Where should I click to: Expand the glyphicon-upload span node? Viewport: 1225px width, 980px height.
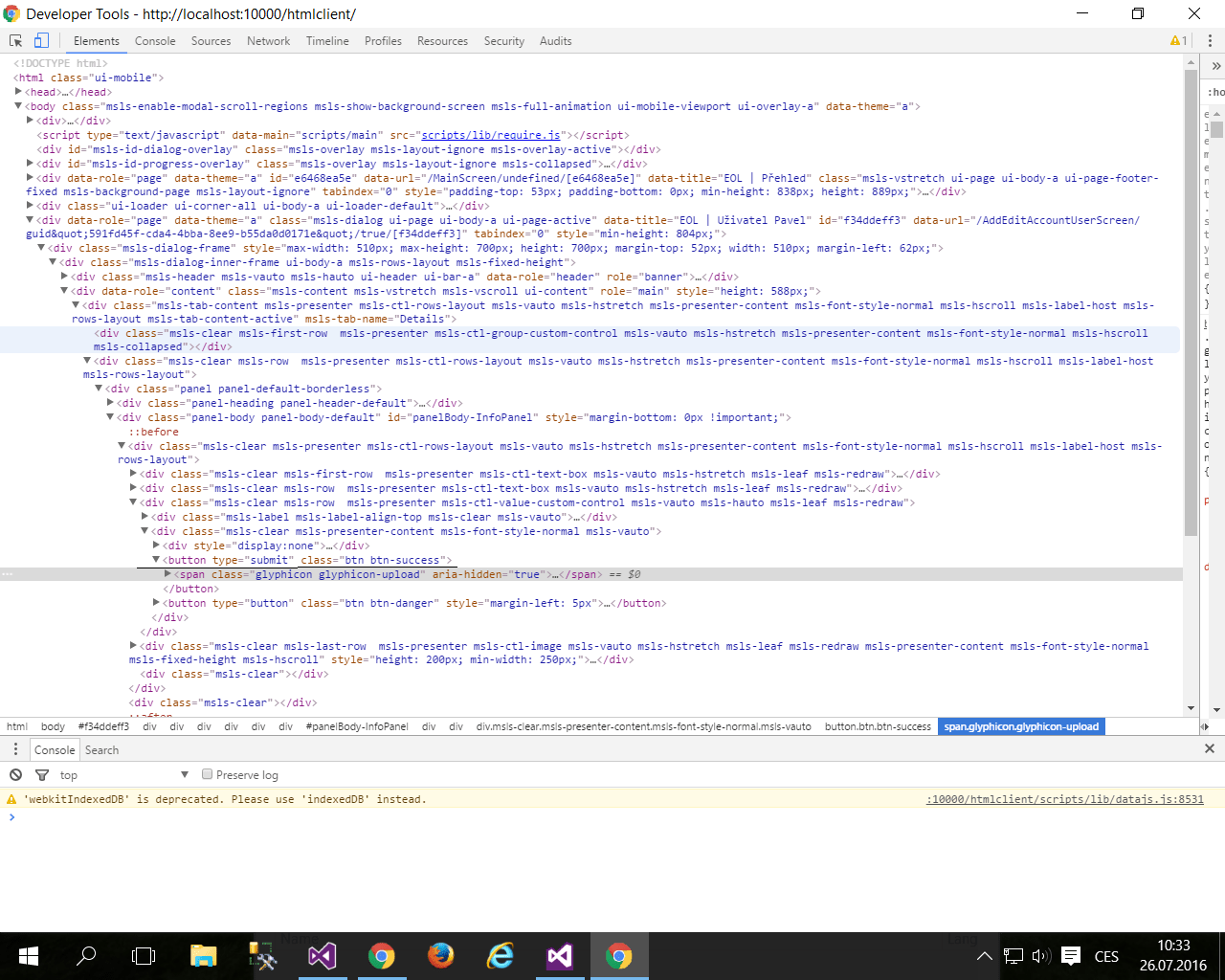[x=168, y=574]
